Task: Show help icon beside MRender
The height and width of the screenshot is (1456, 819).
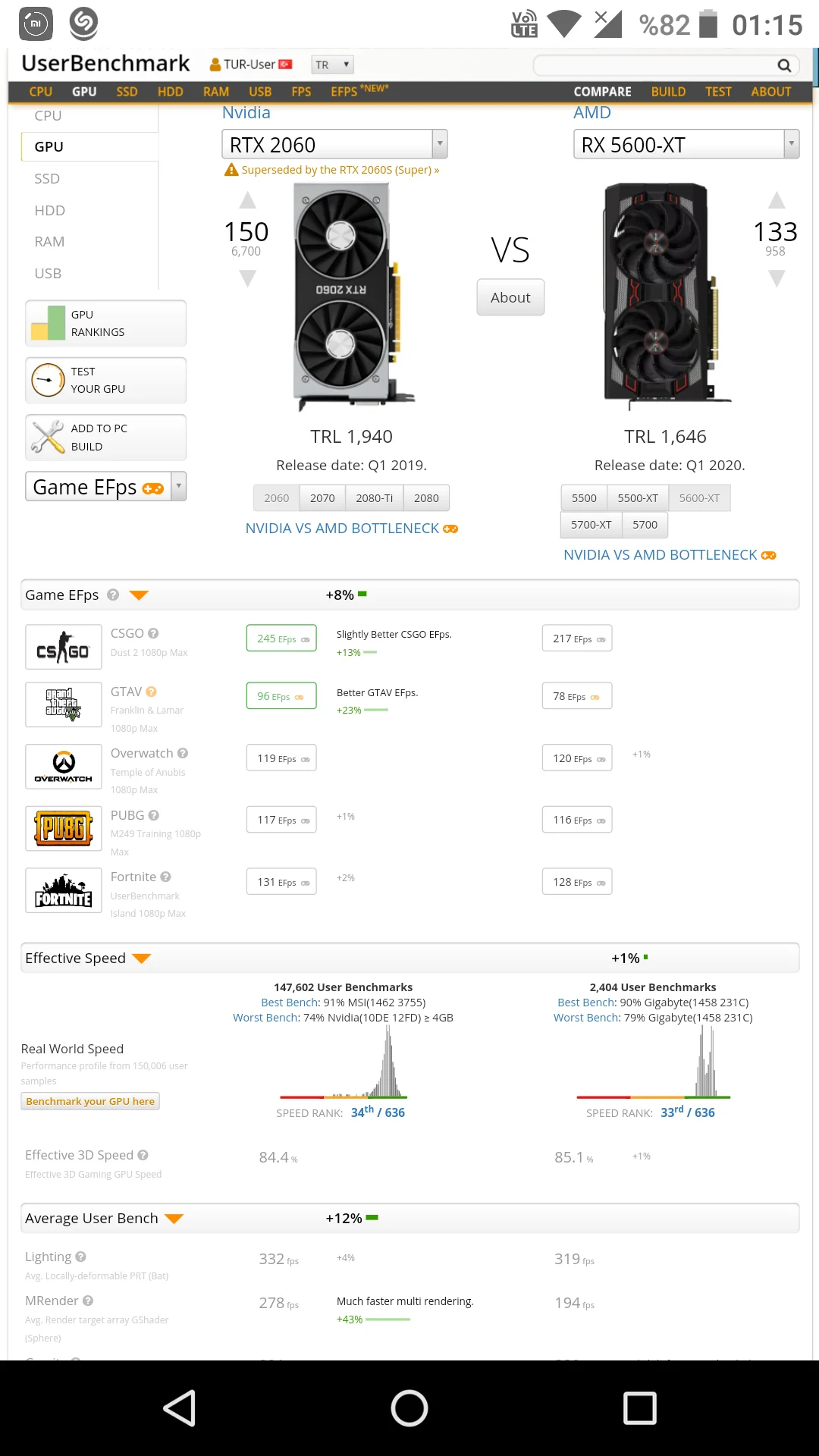Action: point(88,1301)
